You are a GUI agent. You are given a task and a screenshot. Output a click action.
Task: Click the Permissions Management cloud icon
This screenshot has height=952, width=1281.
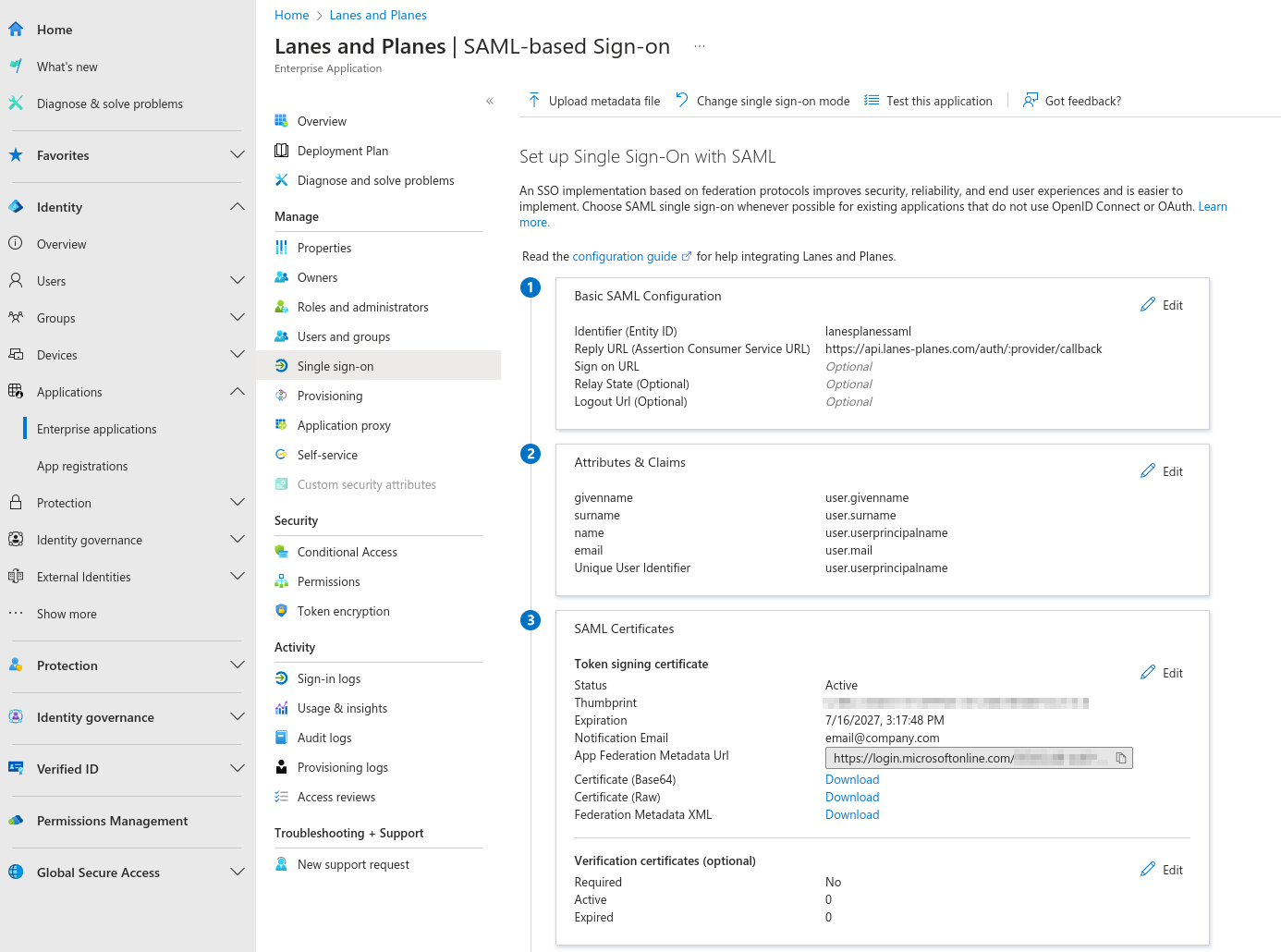(x=16, y=821)
